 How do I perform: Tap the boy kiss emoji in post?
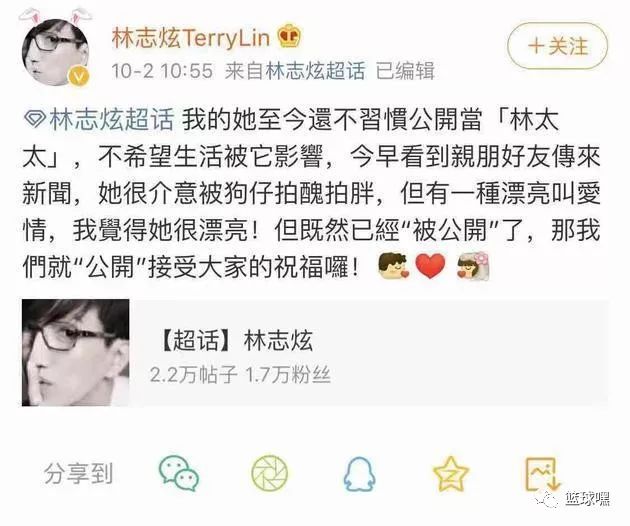[394, 266]
